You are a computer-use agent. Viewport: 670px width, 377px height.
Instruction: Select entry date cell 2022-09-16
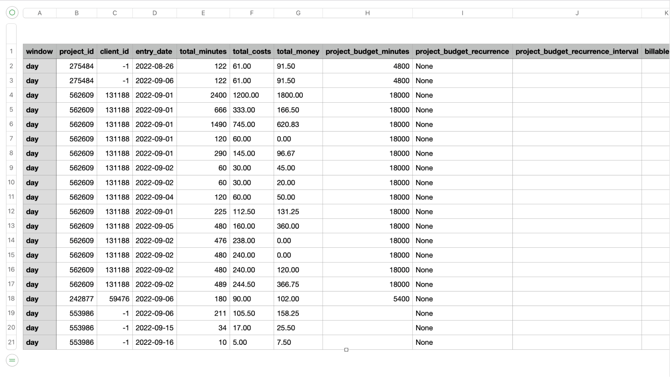click(x=154, y=342)
